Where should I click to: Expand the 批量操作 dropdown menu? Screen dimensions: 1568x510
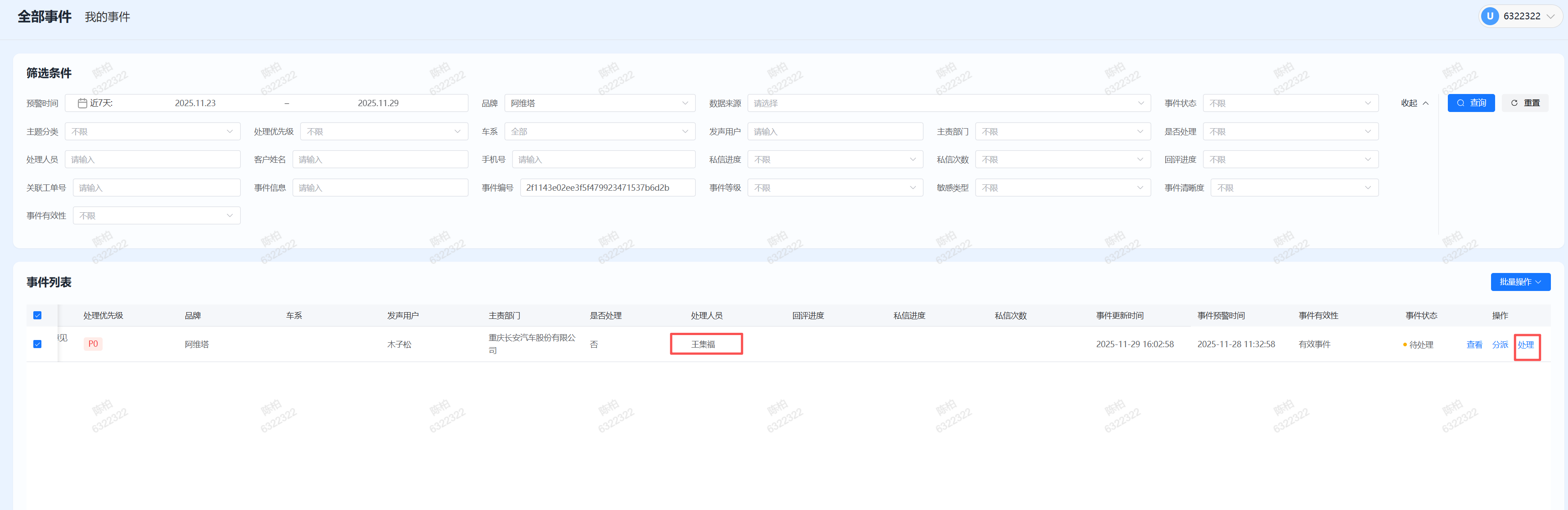pyautogui.click(x=1521, y=282)
